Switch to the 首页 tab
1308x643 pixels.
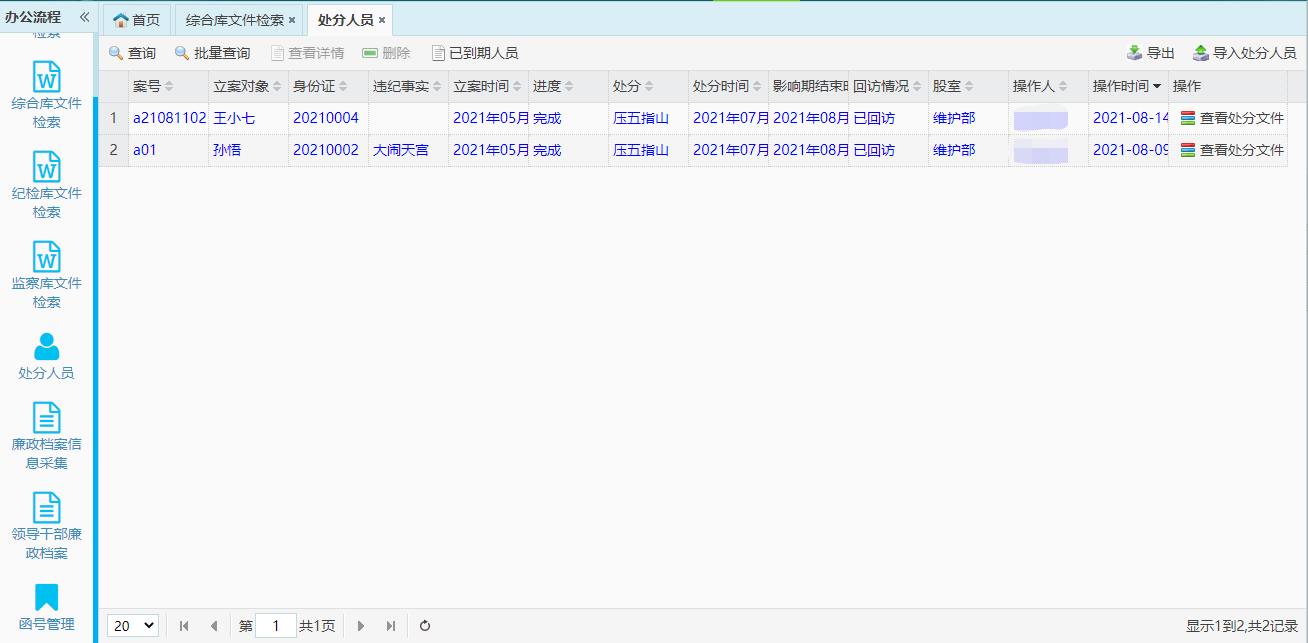tap(136, 20)
